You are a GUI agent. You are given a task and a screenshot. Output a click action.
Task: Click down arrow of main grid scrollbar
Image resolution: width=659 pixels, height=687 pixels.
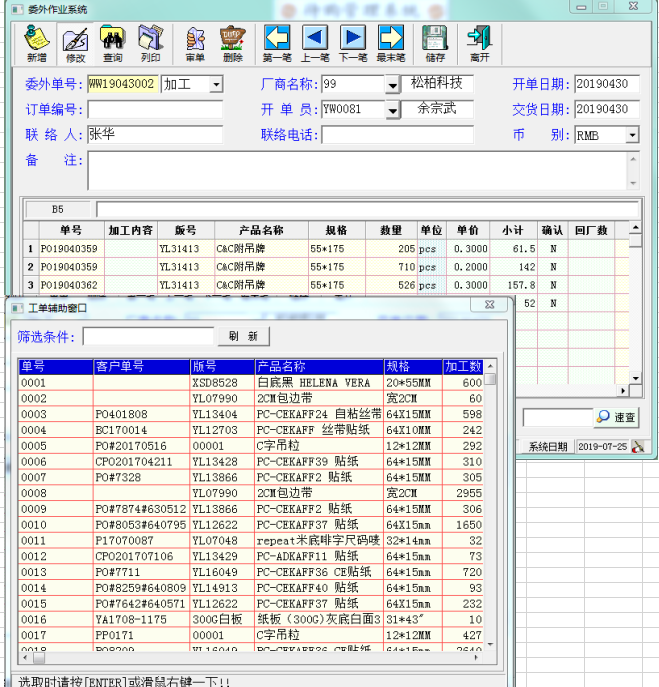[x=635, y=378]
